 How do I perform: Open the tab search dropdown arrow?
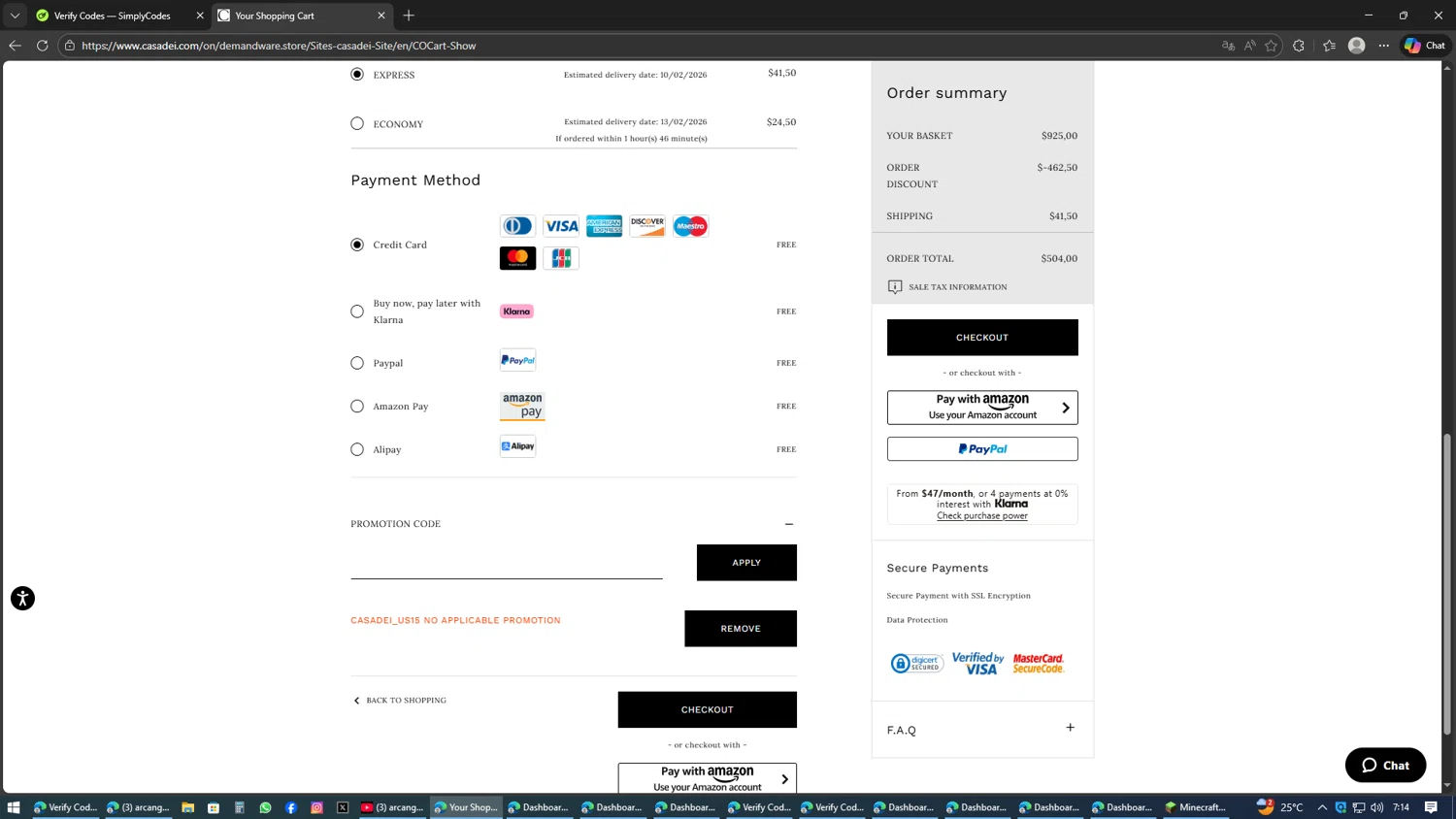[x=15, y=16]
